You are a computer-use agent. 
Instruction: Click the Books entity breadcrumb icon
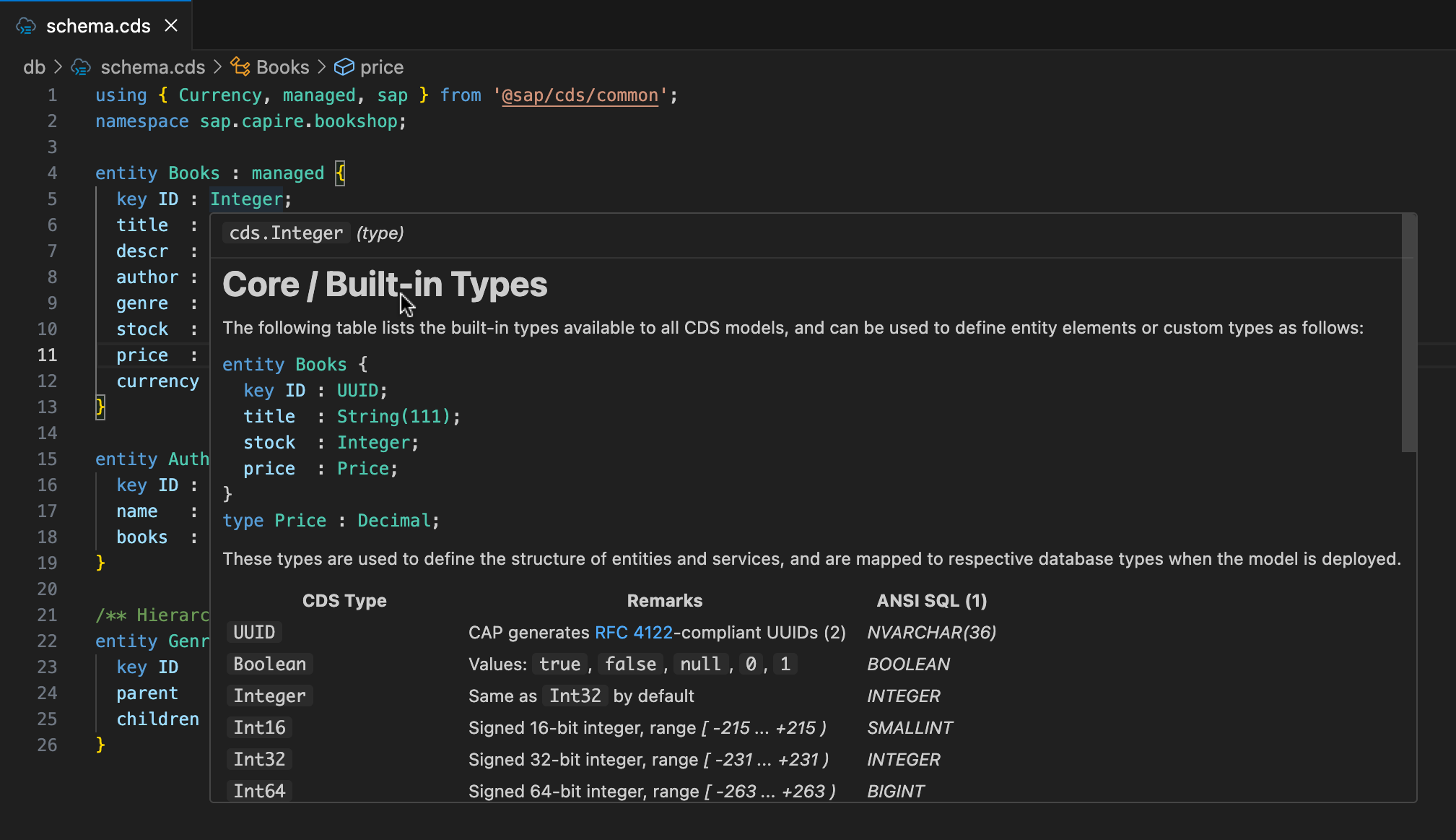click(240, 66)
